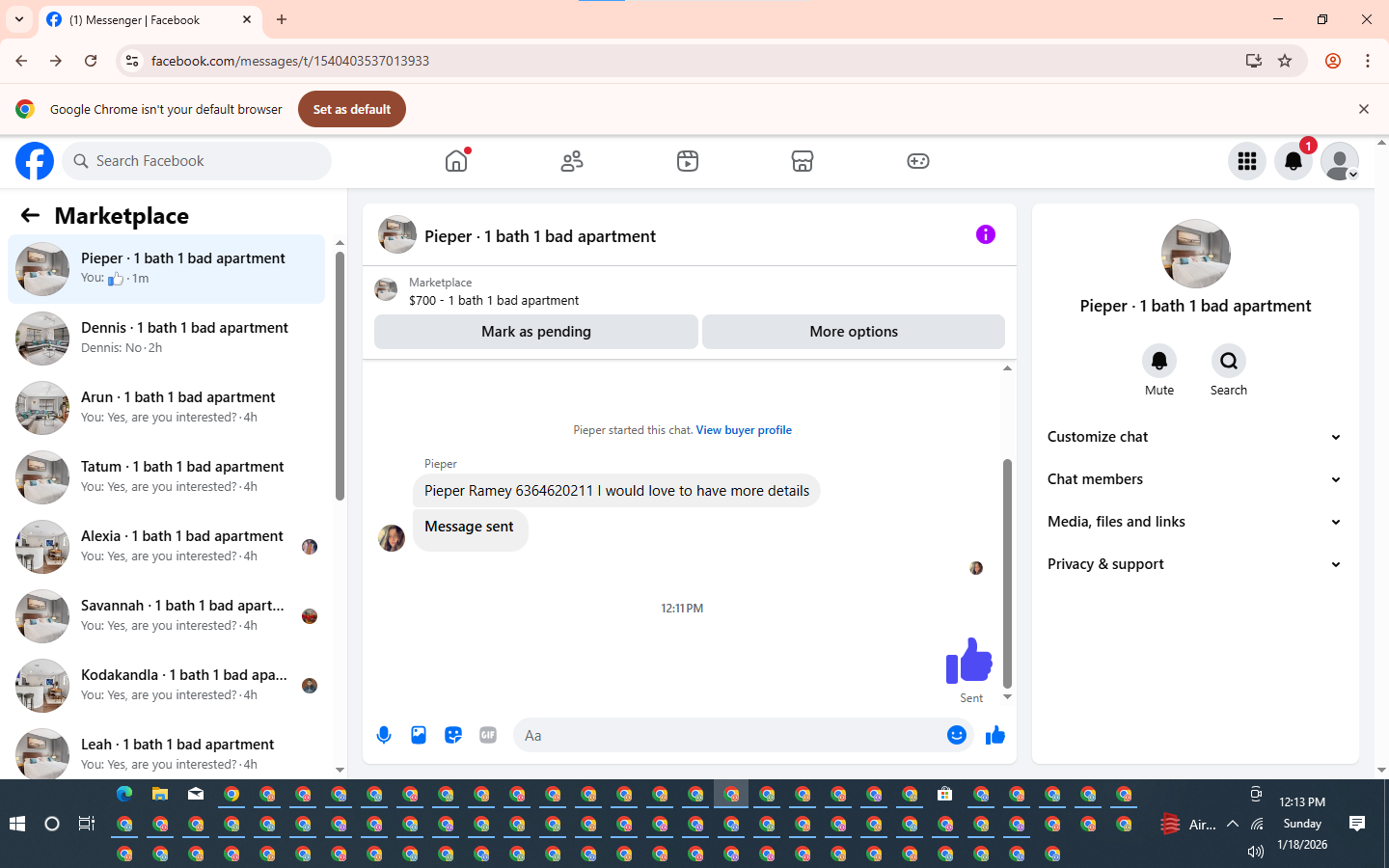Viewport: 1389px width, 868px height.
Task: Open the Facebook home feed icon
Action: [x=456, y=161]
